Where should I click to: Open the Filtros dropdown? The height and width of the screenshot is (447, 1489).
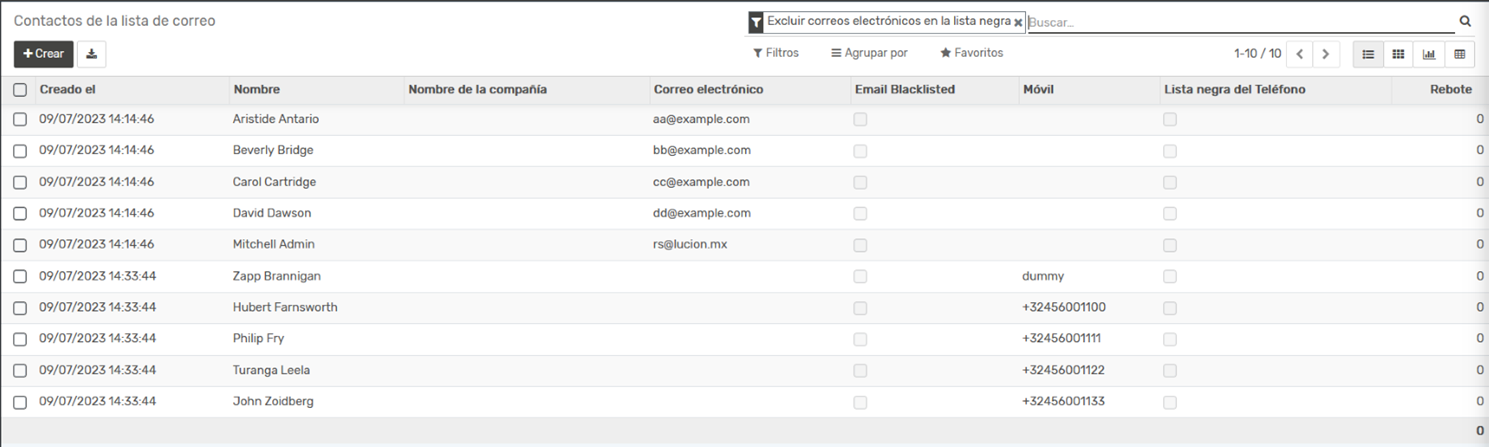click(x=776, y=53)
